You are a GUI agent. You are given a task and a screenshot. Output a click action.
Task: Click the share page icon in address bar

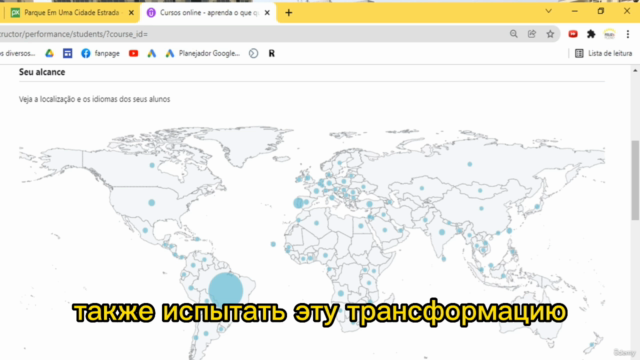[x=532, y=34]
